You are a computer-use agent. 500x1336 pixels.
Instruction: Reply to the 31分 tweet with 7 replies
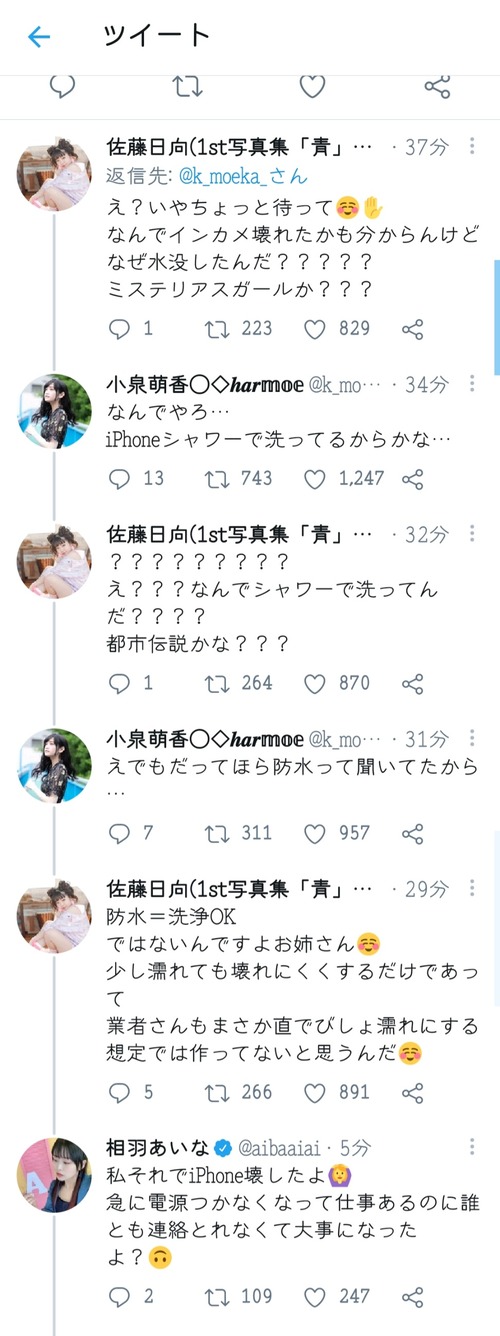(119, 832)
